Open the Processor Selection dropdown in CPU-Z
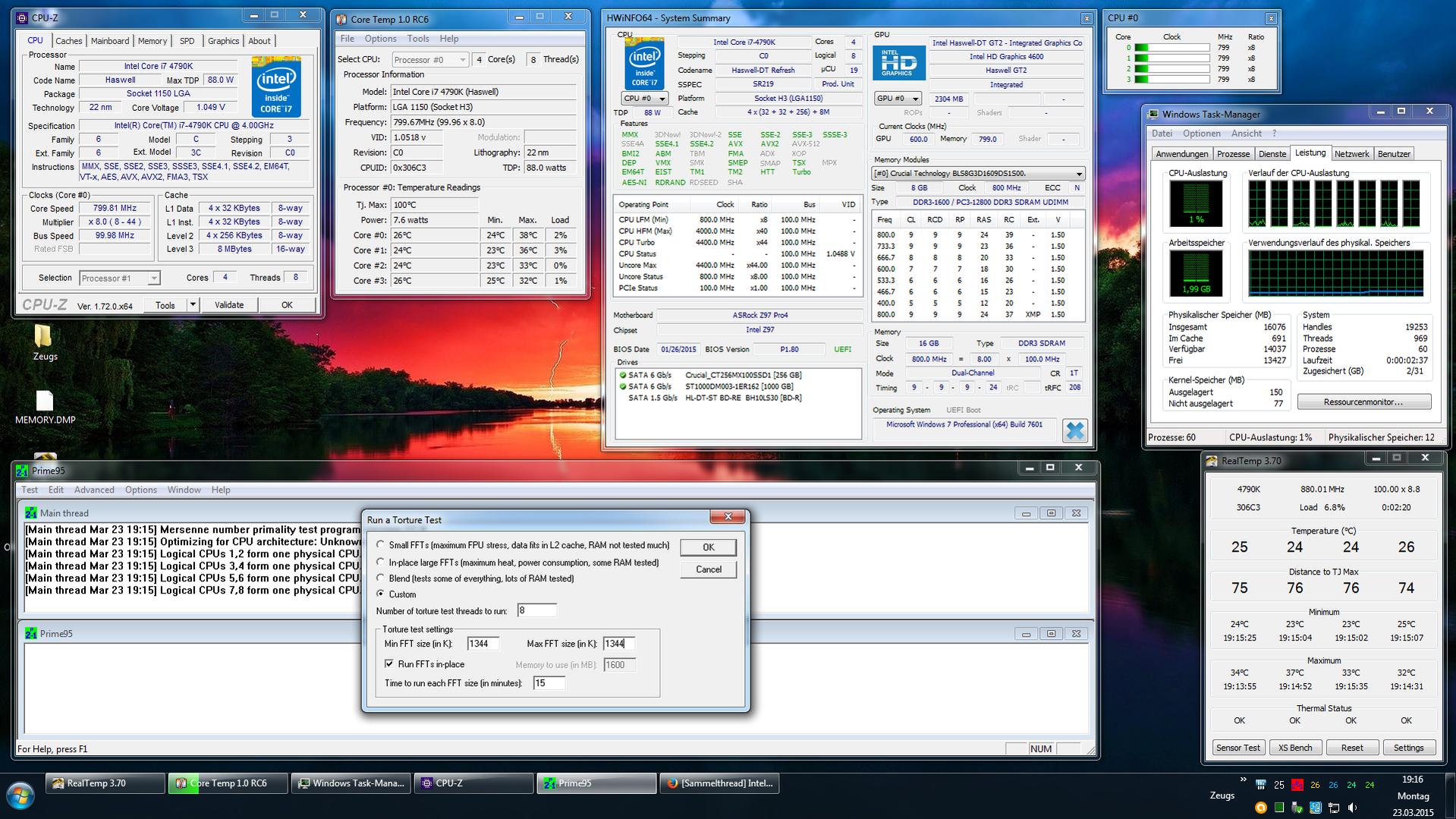Screen dimensions: 1456x819 (119, 278)
